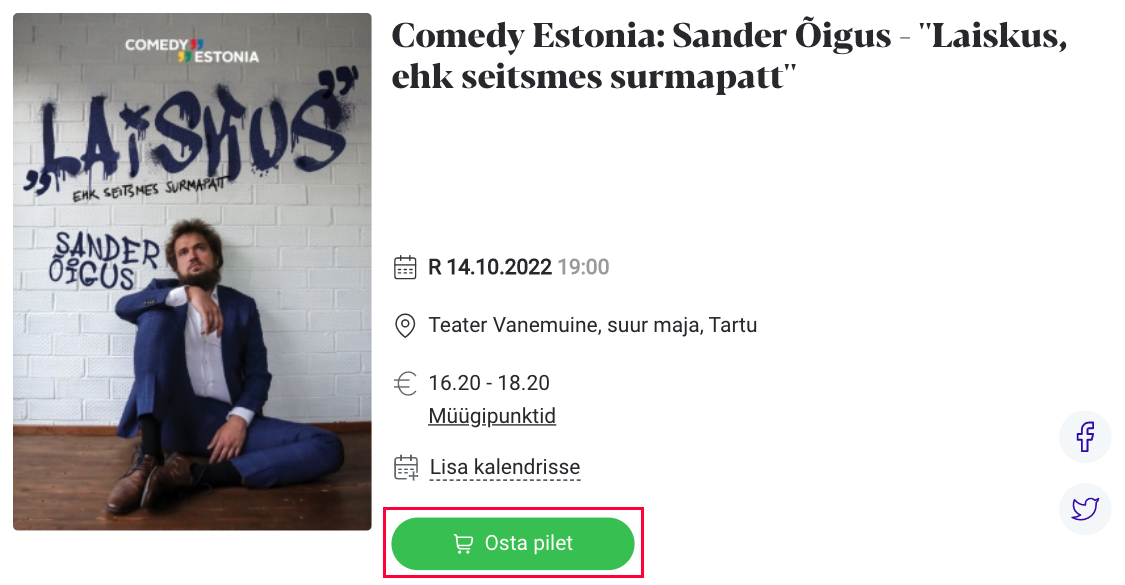Open the Lisa kalendrisse link

click(505, 467)
